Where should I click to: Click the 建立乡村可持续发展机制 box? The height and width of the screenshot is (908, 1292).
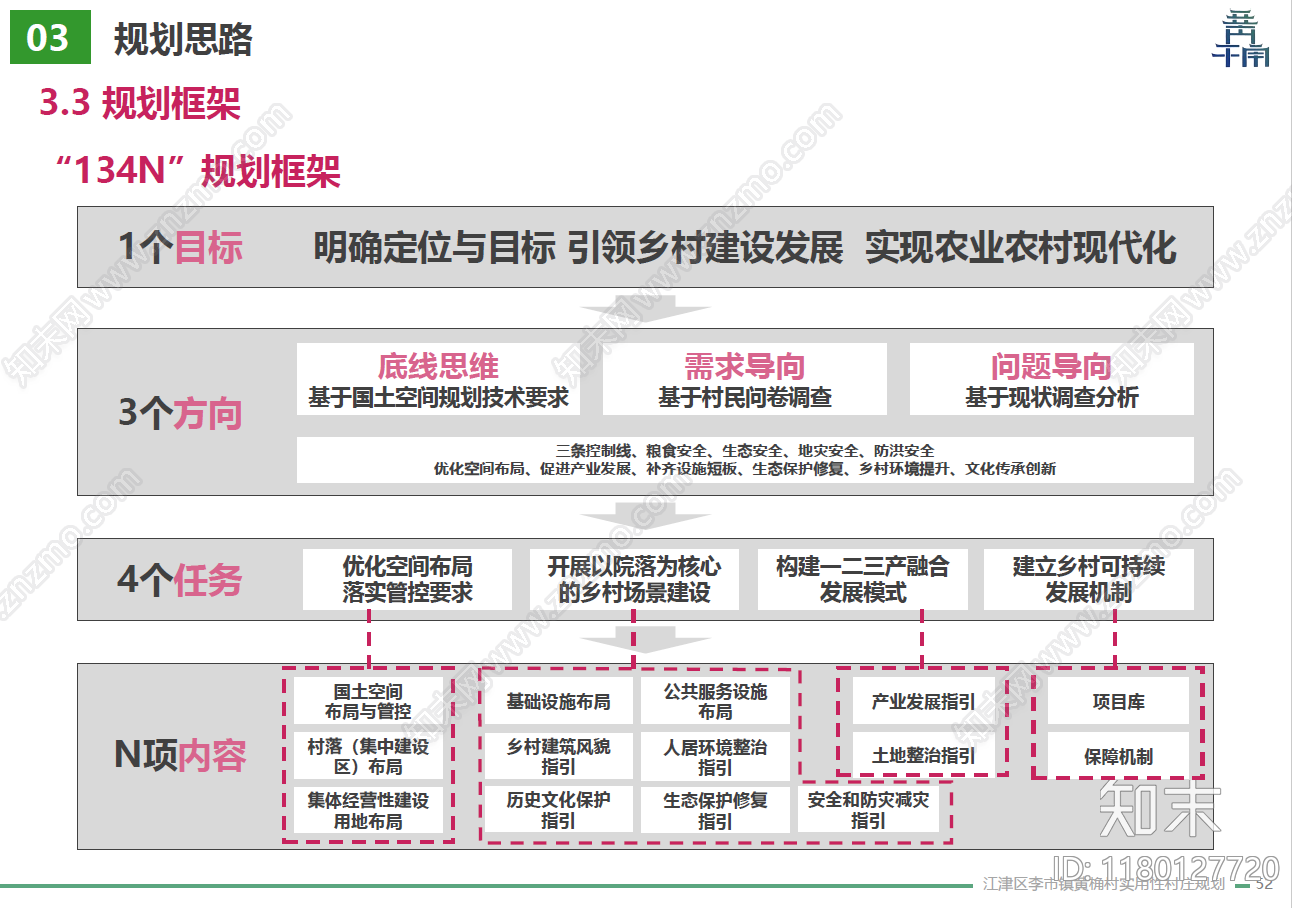coord(1089,579)
